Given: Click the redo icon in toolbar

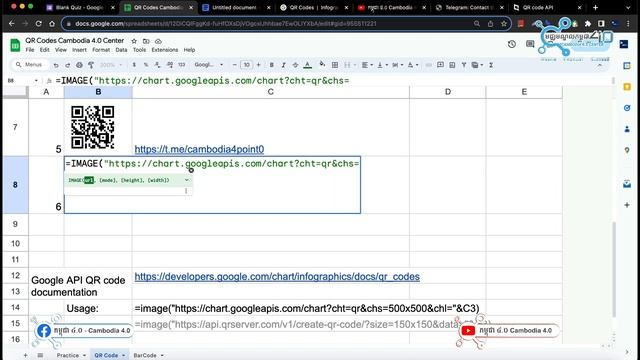Looking at the screenshot, I should pos(68,65).
